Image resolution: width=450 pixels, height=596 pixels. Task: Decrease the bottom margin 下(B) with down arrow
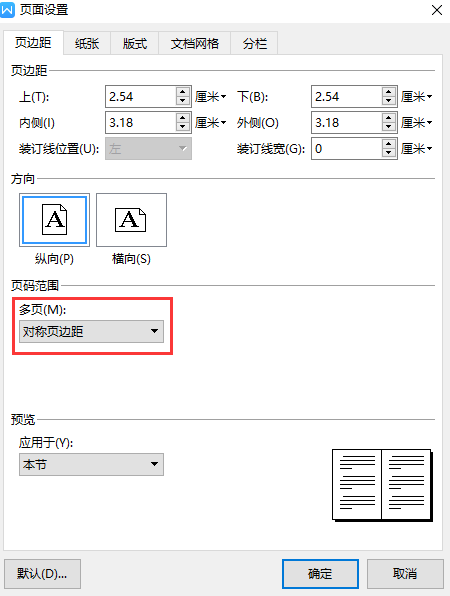click(388, 101)
